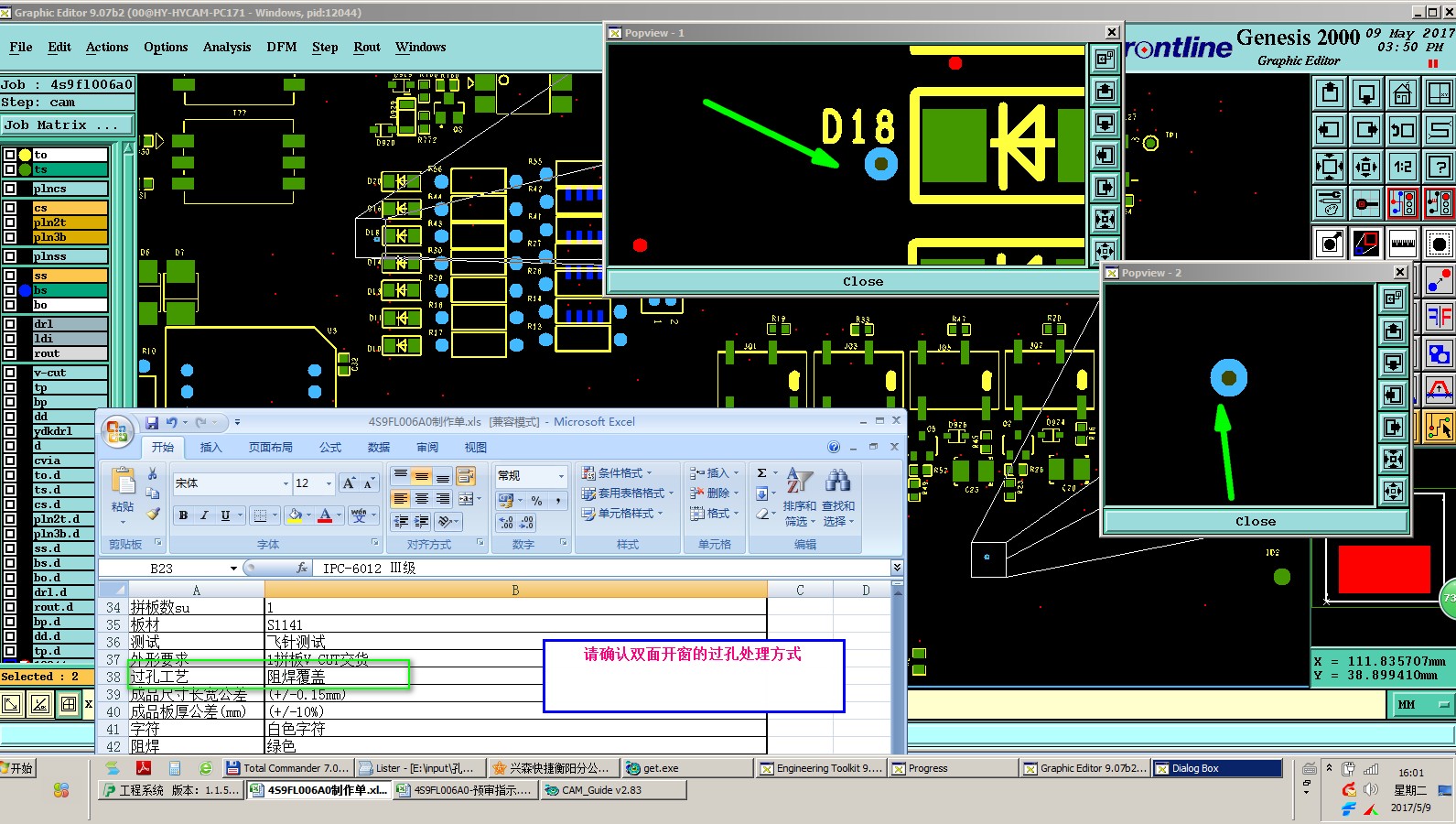Click the Cut scissors icon in Excel
This screenshot has width=1456, height=824.
pyautogui.click(x=153, y=473)
